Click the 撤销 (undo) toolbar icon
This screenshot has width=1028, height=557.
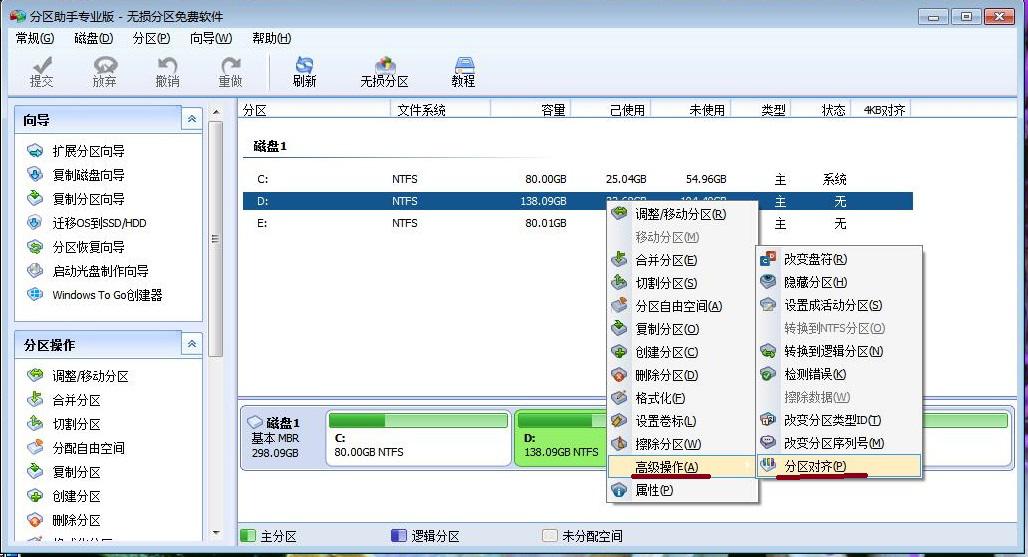click(167, 66)
